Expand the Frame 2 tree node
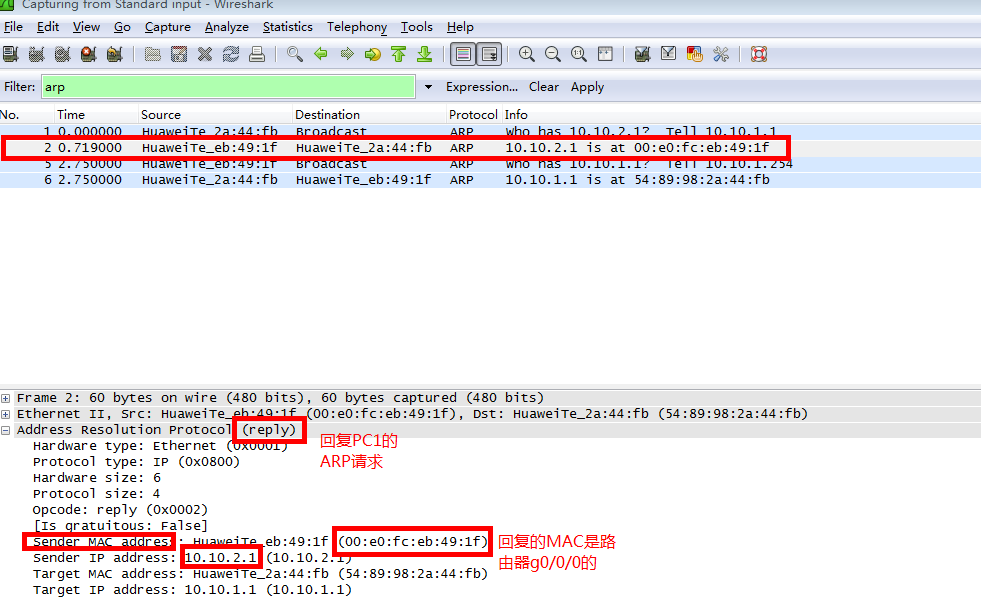This screenshot has height=601, width=981. [x=8, y=397]
